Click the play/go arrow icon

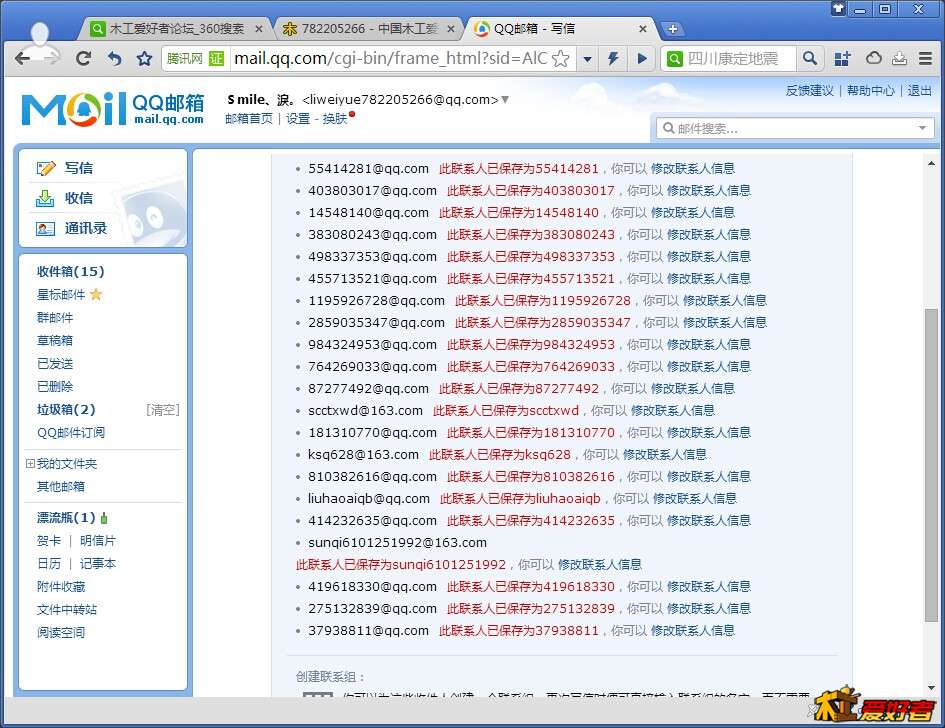pos(642,58)
